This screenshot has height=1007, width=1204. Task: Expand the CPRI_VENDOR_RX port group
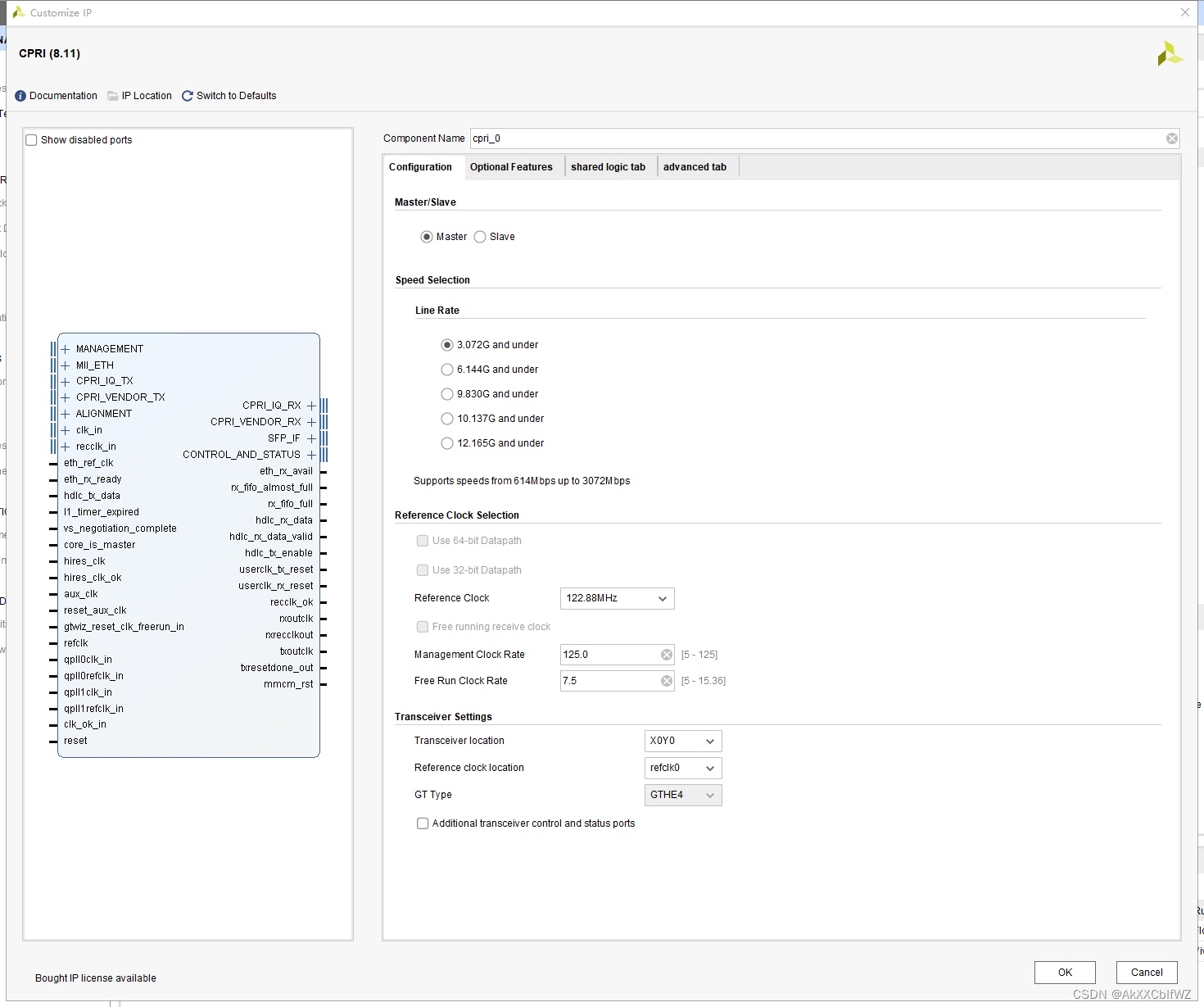click(311, 422)
